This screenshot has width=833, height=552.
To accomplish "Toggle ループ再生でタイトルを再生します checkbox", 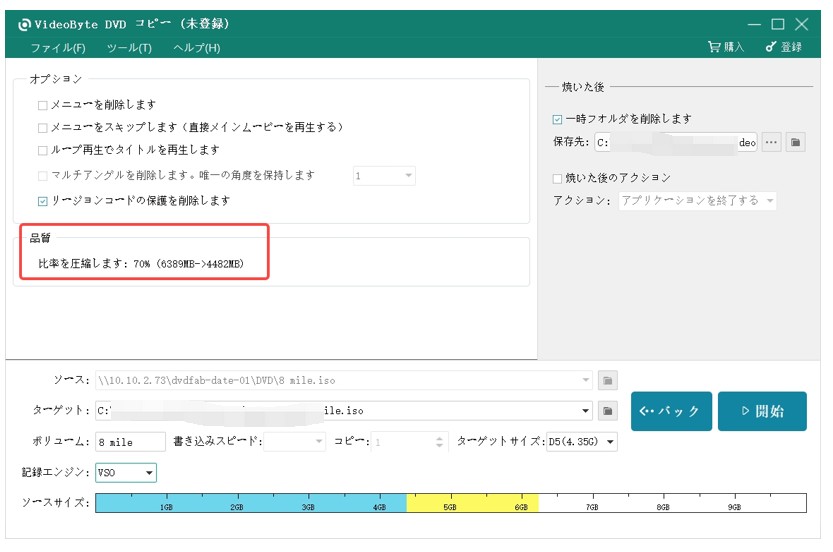I will 42,150.
